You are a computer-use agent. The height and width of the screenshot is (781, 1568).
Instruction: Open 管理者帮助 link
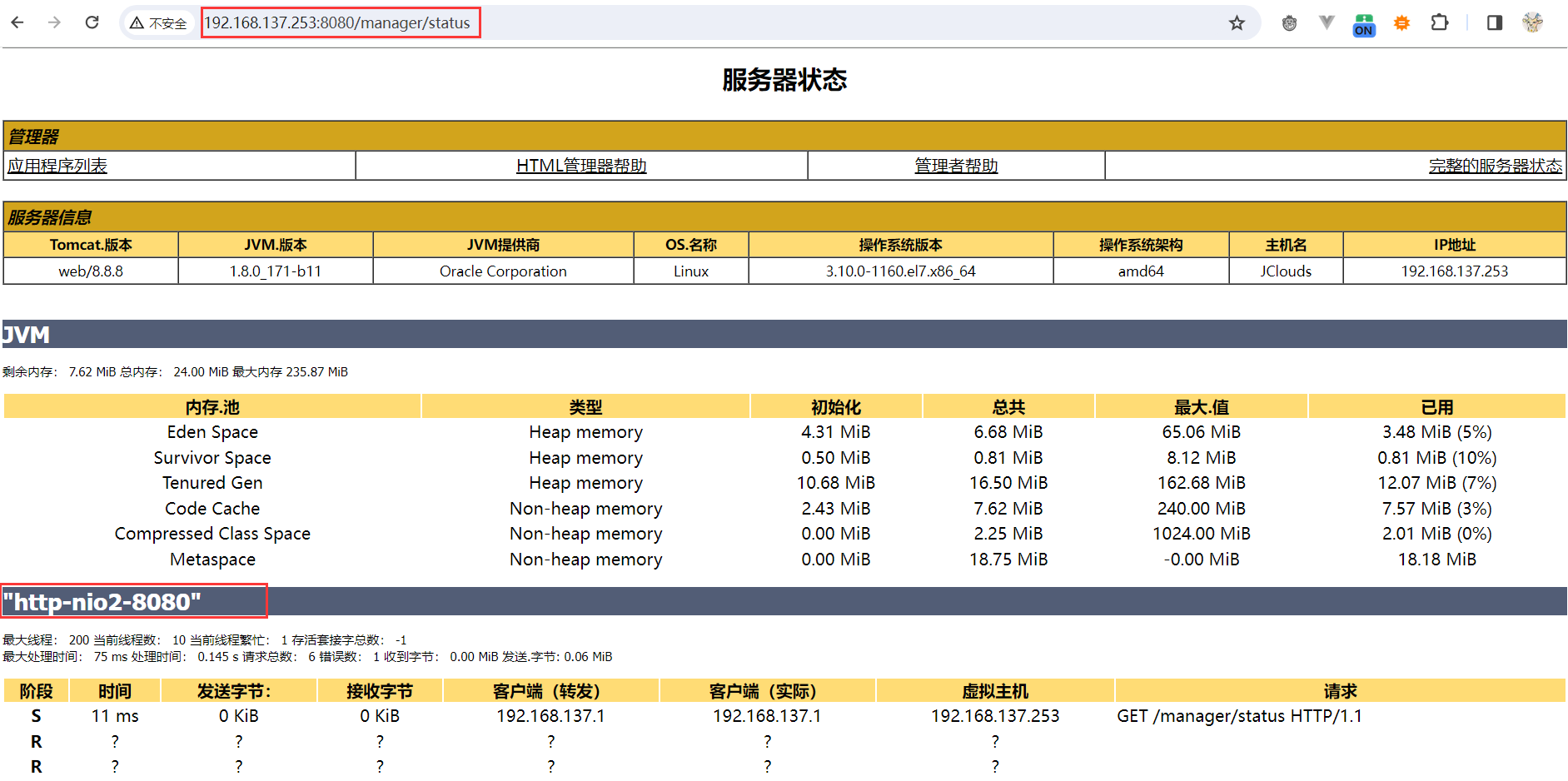click(x=955, y=165)
